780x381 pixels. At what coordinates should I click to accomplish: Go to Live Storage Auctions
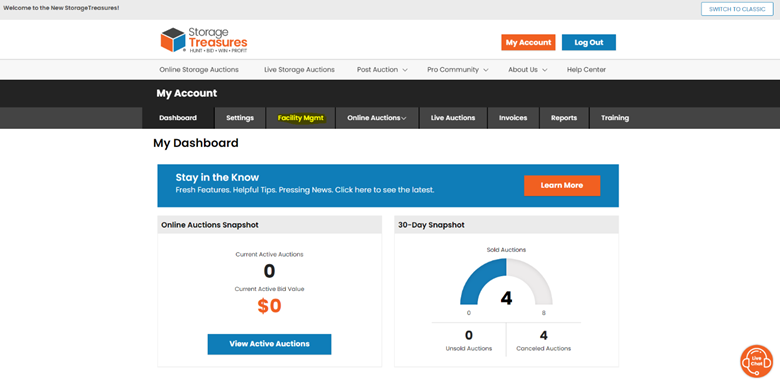(x=299, y=70)
